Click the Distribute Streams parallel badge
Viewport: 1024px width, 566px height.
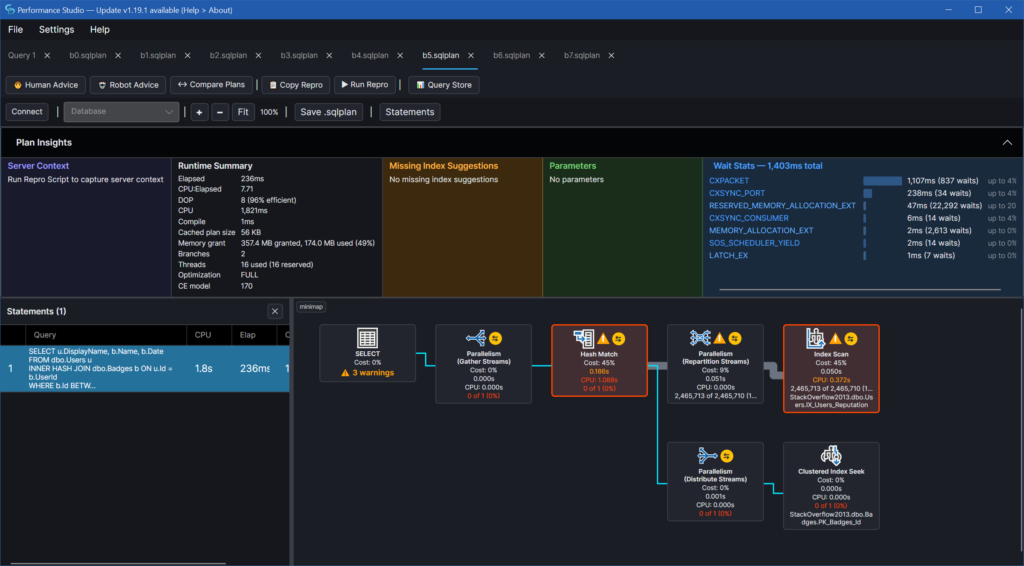[727, 456]
